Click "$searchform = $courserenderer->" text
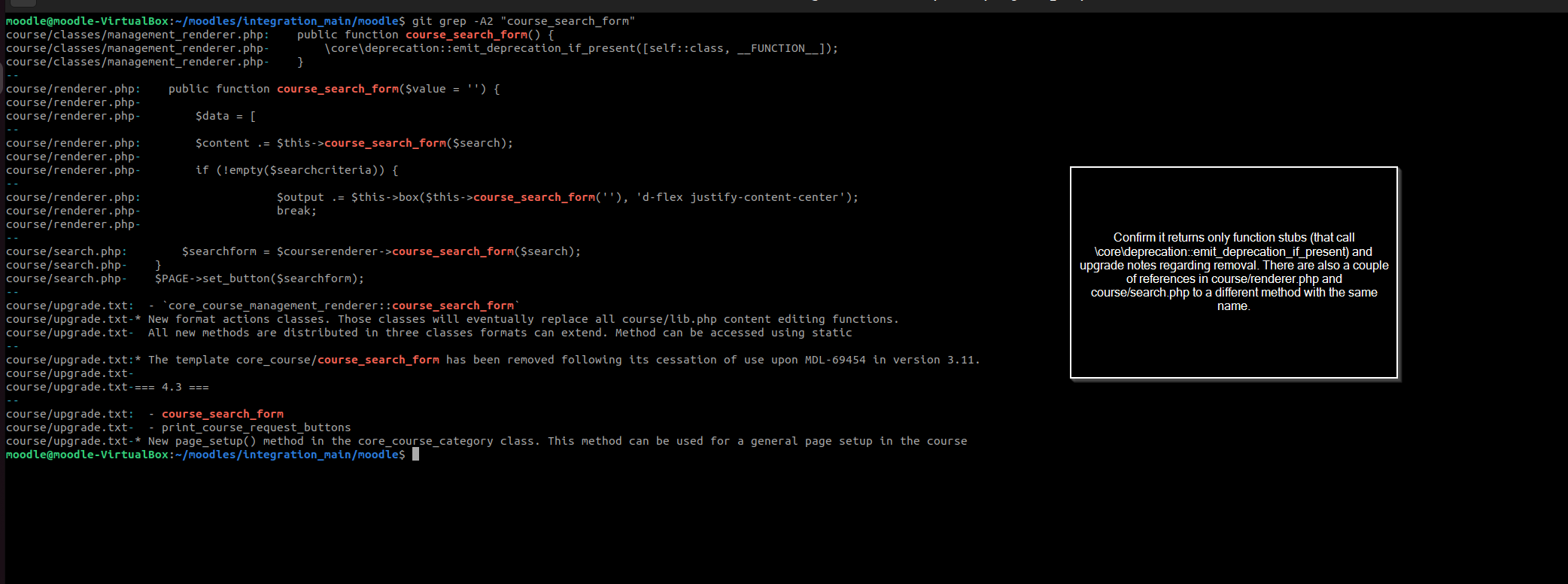 pos(287,251)
